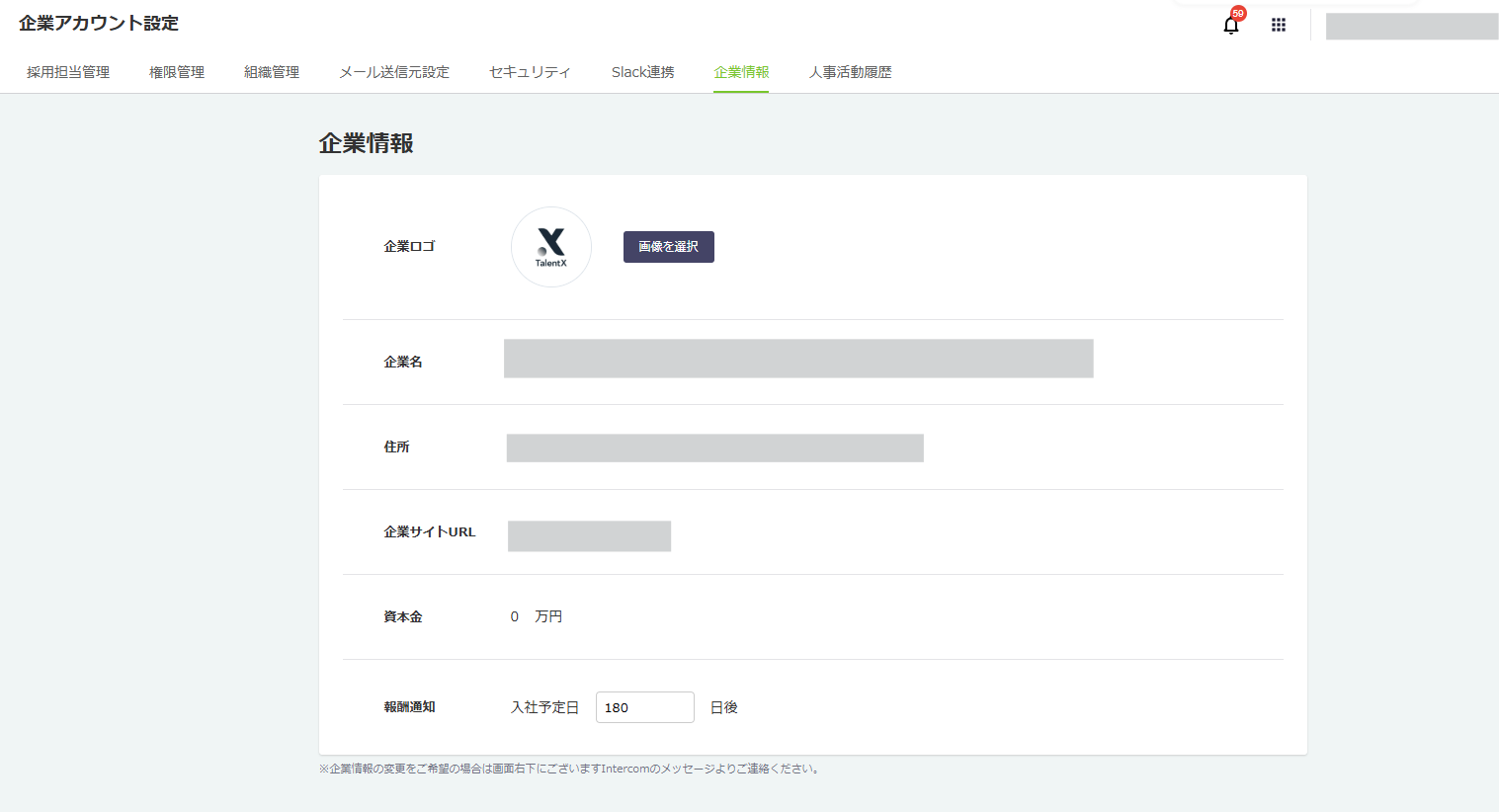
Task: Switch to the 採用担当管理 tab
Action: pos(68,72)
